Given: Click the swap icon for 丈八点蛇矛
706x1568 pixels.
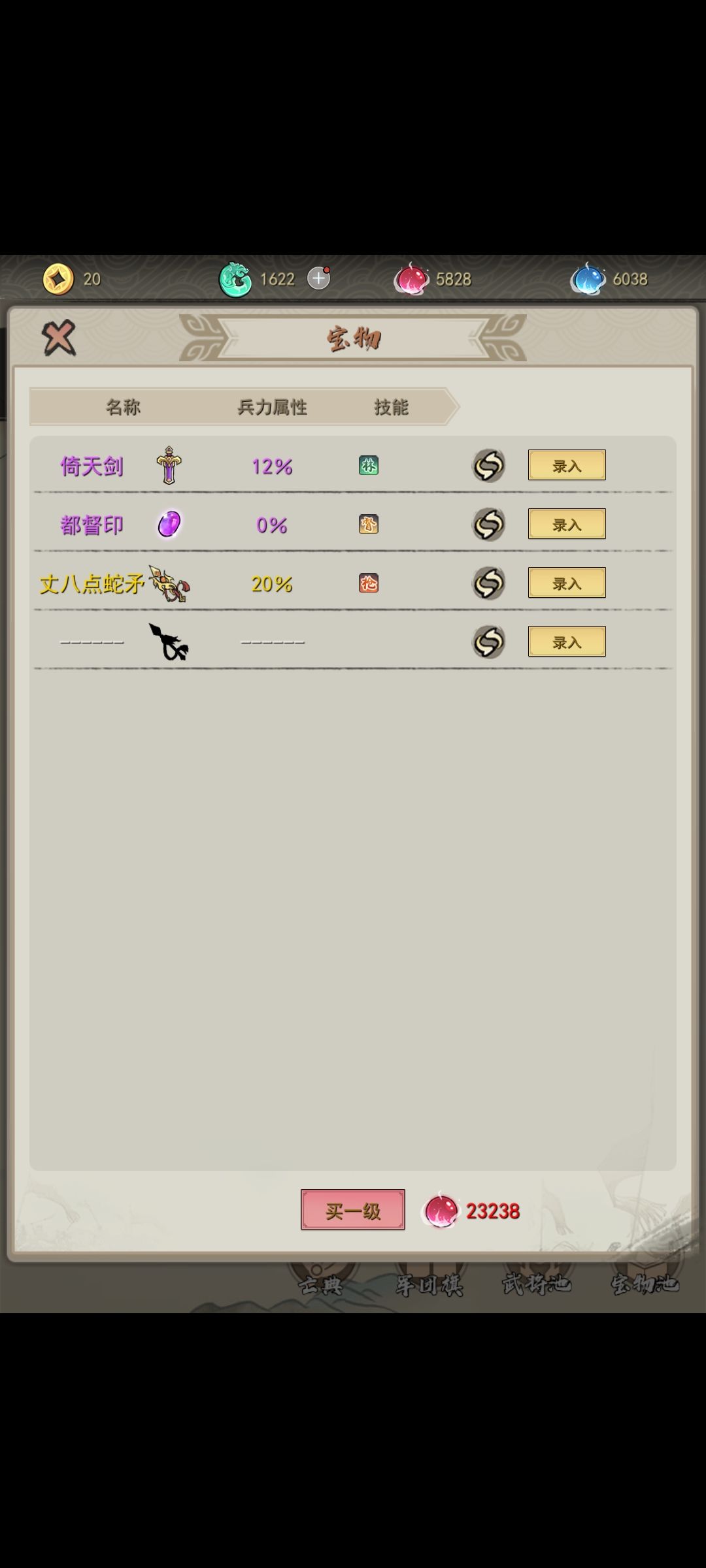Looking at the screenshot, I should tap(488, 583).
